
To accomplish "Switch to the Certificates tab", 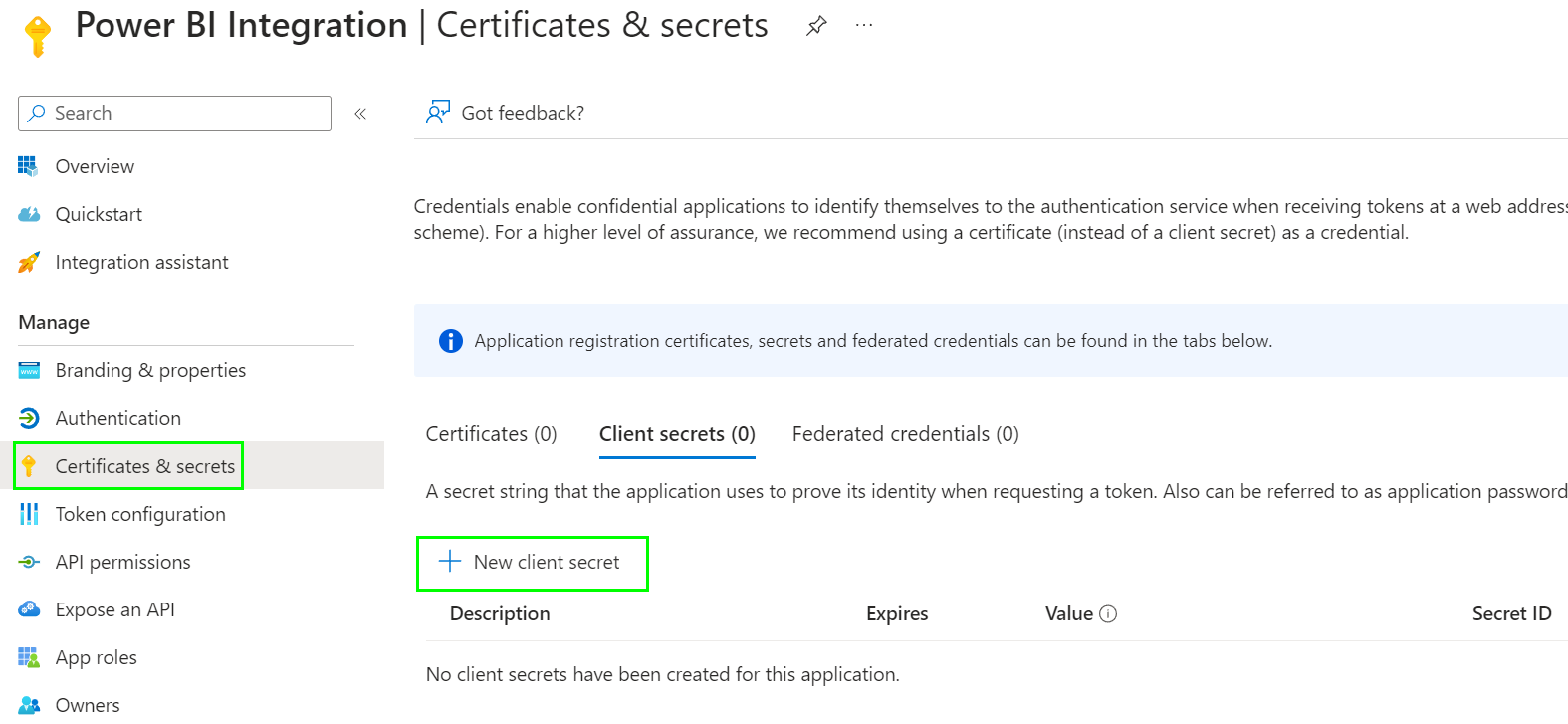I will tap(491, 434).
